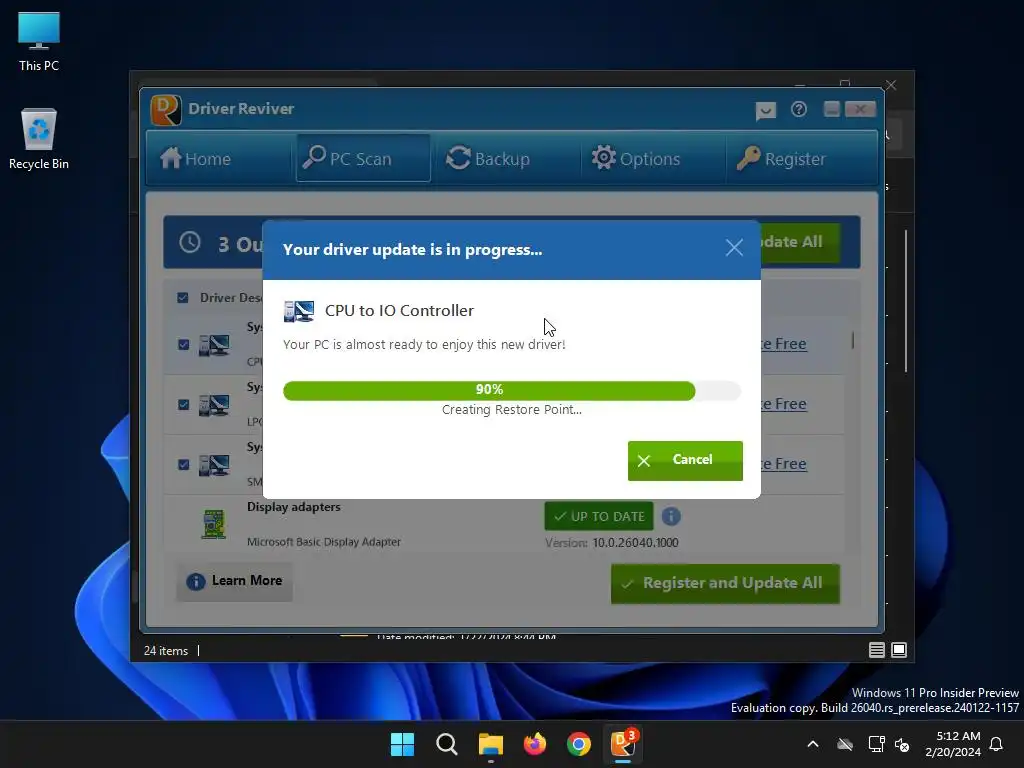The height and width of the screenshot is (768, 1024).
Task: Toggle the Driver Description select-all checkbox
Action: point(183,298)
